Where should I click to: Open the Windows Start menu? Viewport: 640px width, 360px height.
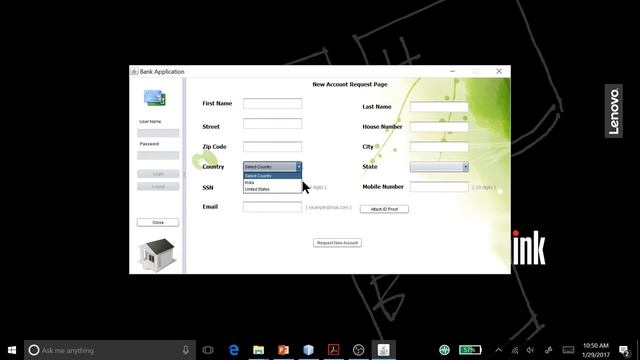(12, 350)
